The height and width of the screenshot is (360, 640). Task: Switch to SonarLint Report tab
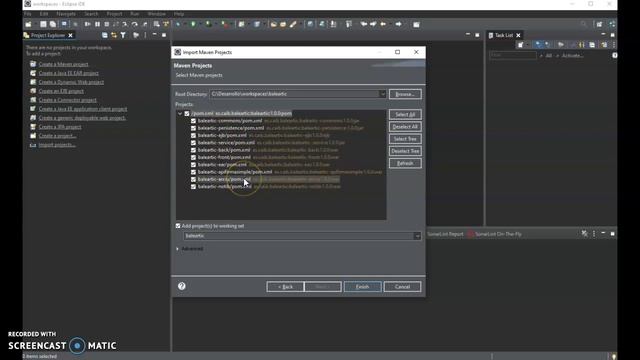445,234
